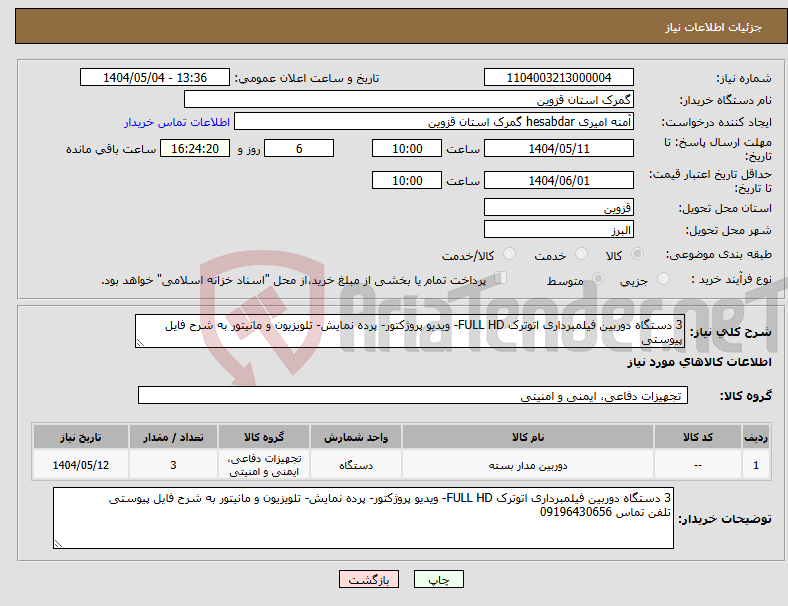788x606 pixels.
Task: Click the requester field آمنه امیری hesabdar
Action: tap(434, 122)
